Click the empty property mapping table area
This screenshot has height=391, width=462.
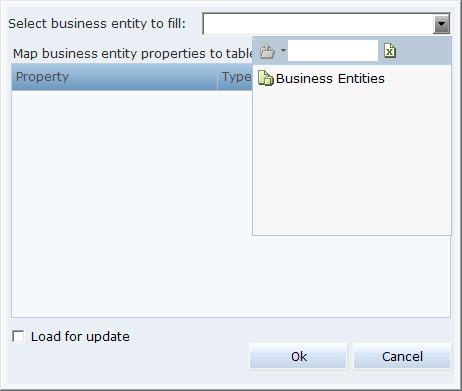tap(132, 203)
